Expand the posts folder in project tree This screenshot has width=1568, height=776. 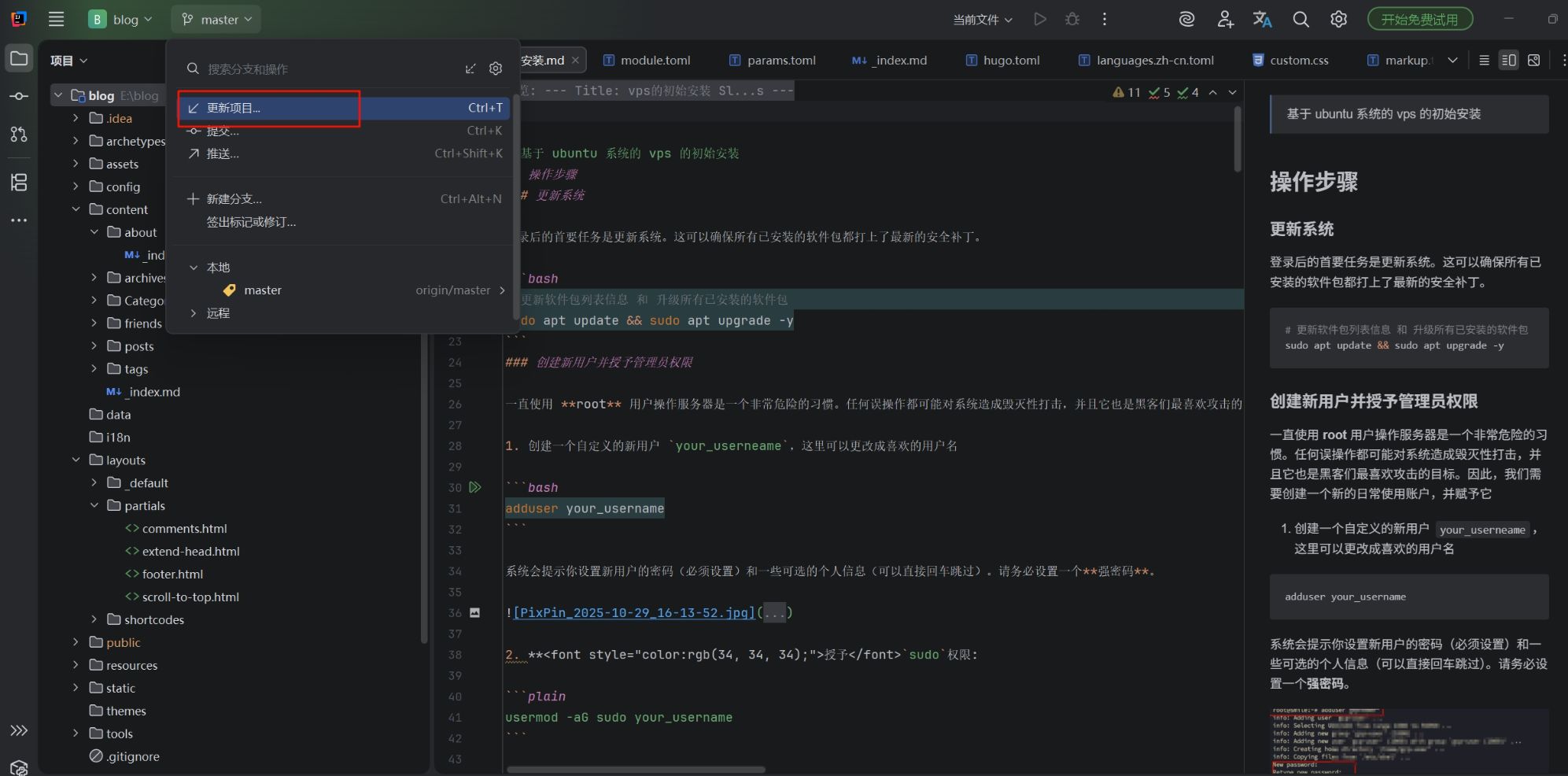(x=94, y=346)
